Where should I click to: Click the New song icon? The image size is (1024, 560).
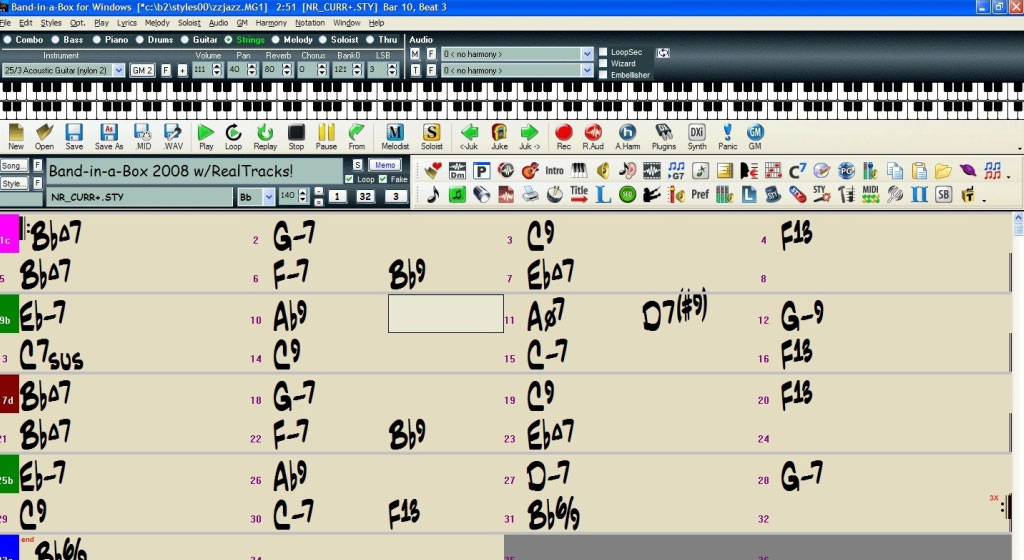16,136
